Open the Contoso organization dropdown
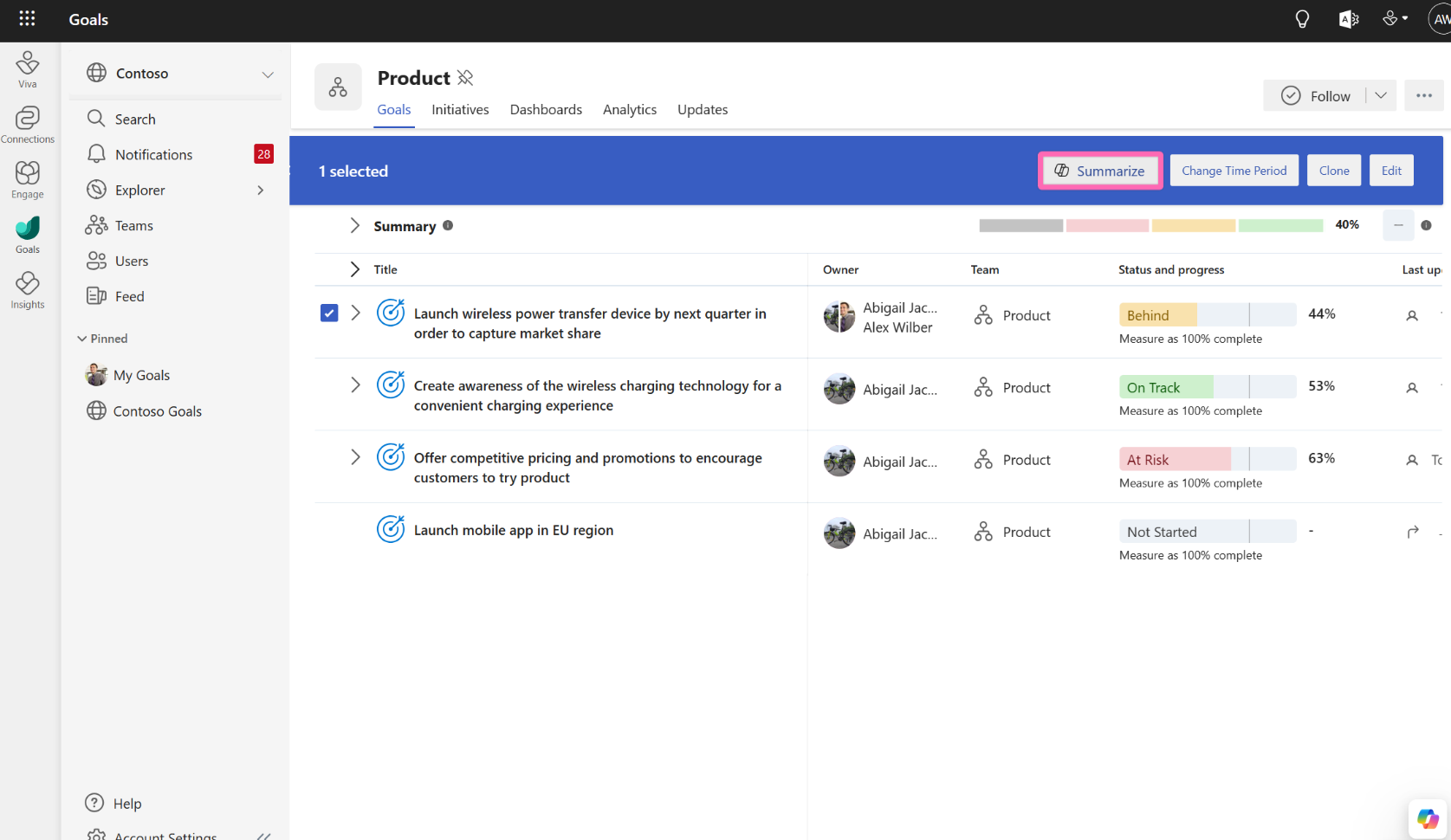 coord(267,74)
